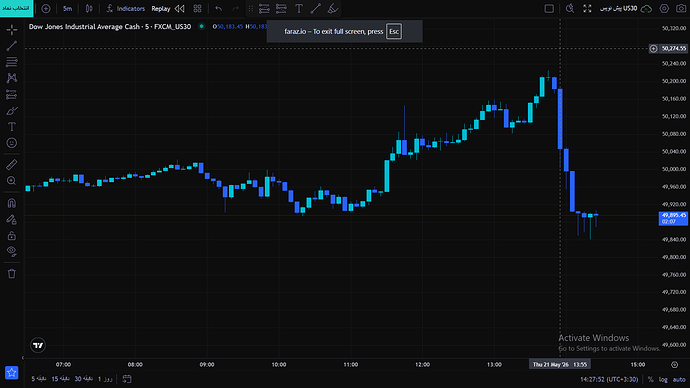Click the Thu 21 May '26 13:55 time label
This screenshot has height=388, width=690.
tap(560, 364)
